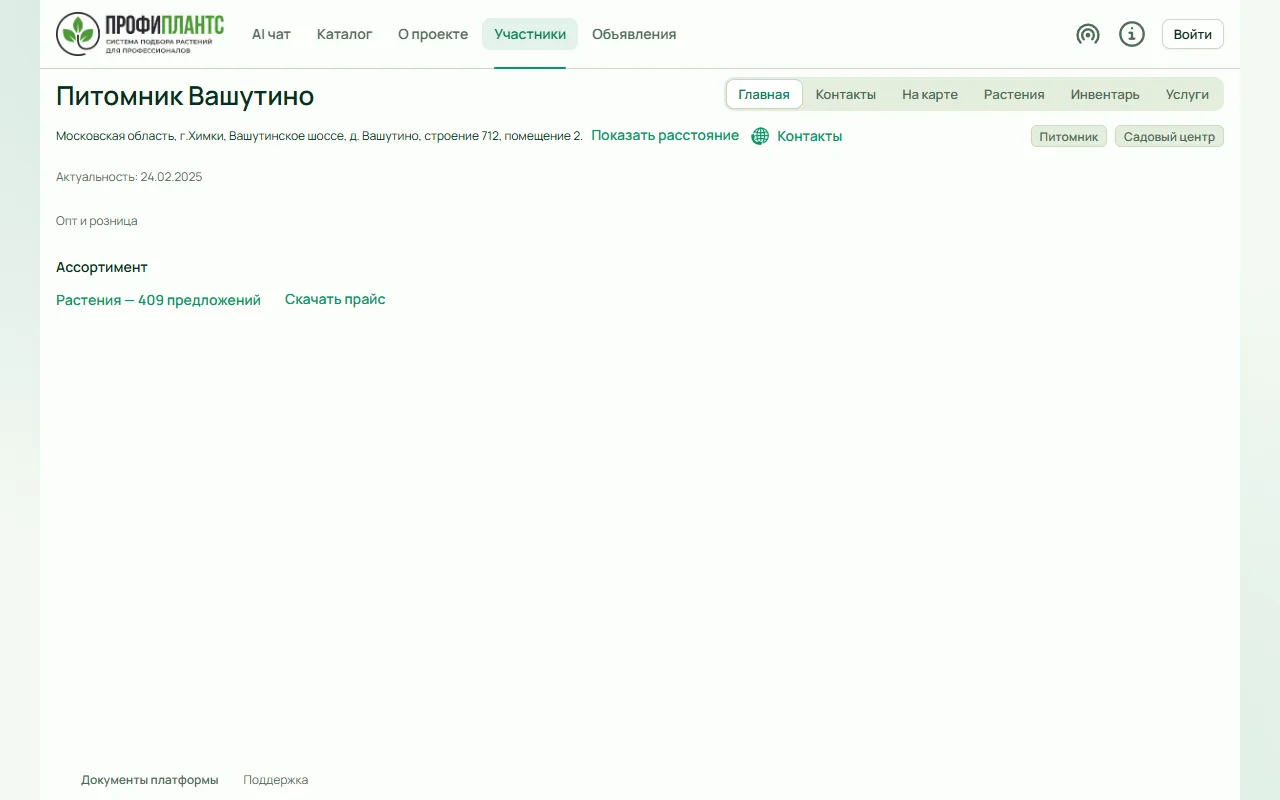Open Объявления in the top menu

(634, 34)
